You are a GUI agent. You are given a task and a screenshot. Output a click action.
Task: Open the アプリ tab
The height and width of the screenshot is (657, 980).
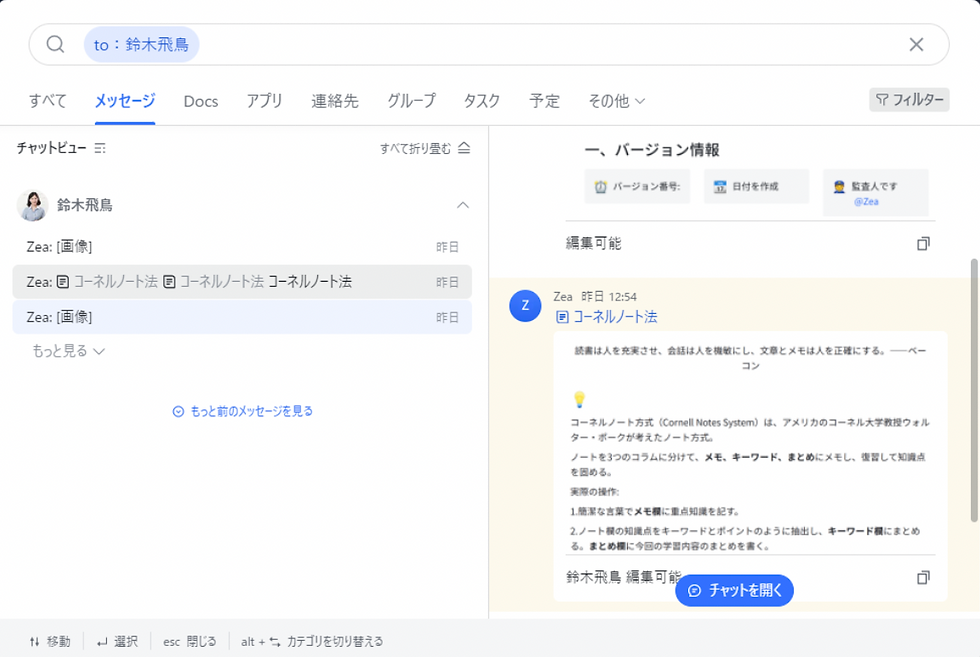pyautogui.click(x=264, y=101)
